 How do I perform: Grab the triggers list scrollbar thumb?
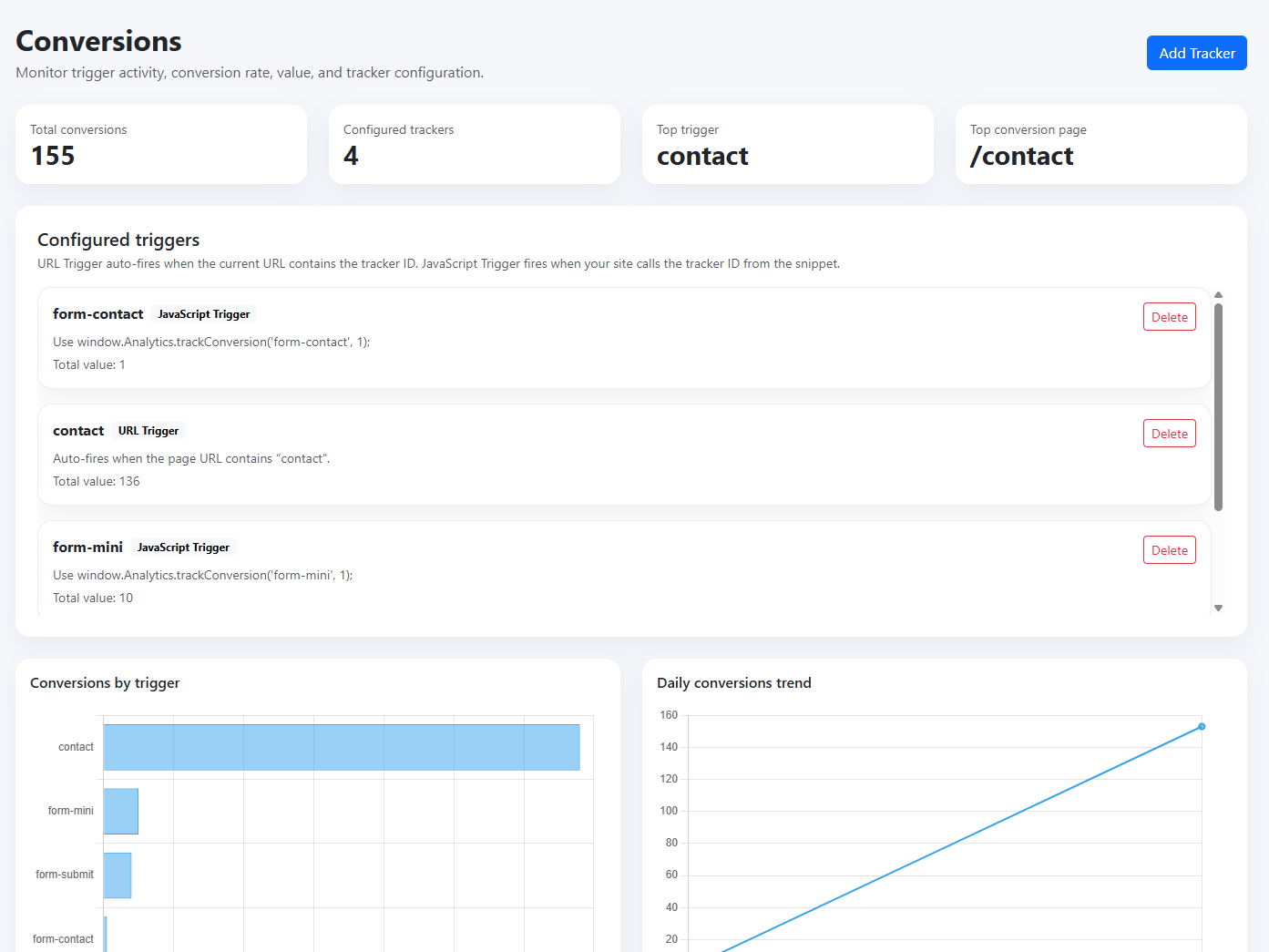pyautogui.click(x=1218, y=406)
